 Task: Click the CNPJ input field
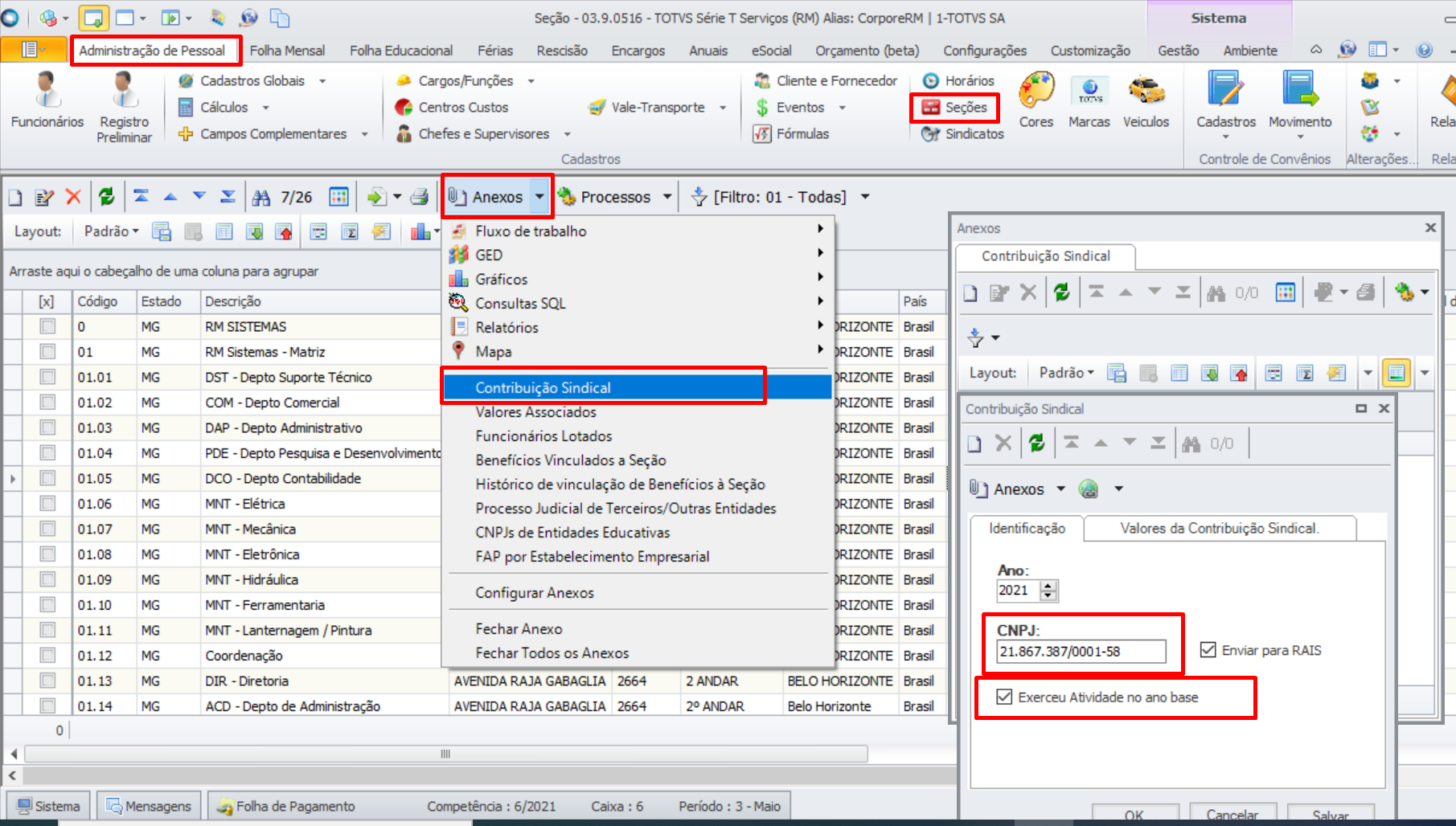point(1081,652)
